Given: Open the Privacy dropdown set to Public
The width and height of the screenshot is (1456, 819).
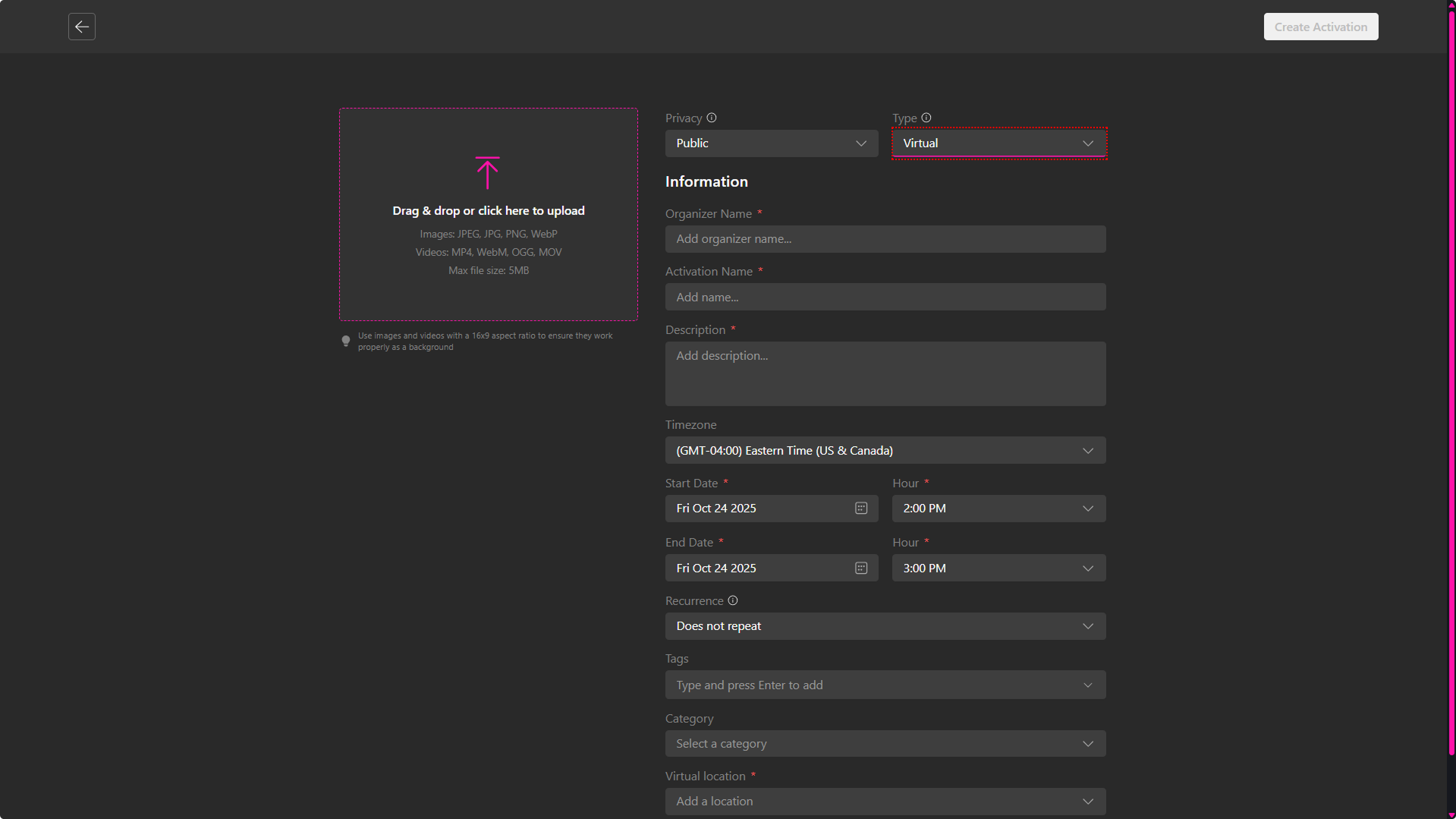Looking at the screenshot, I should (x=771, y=143).
